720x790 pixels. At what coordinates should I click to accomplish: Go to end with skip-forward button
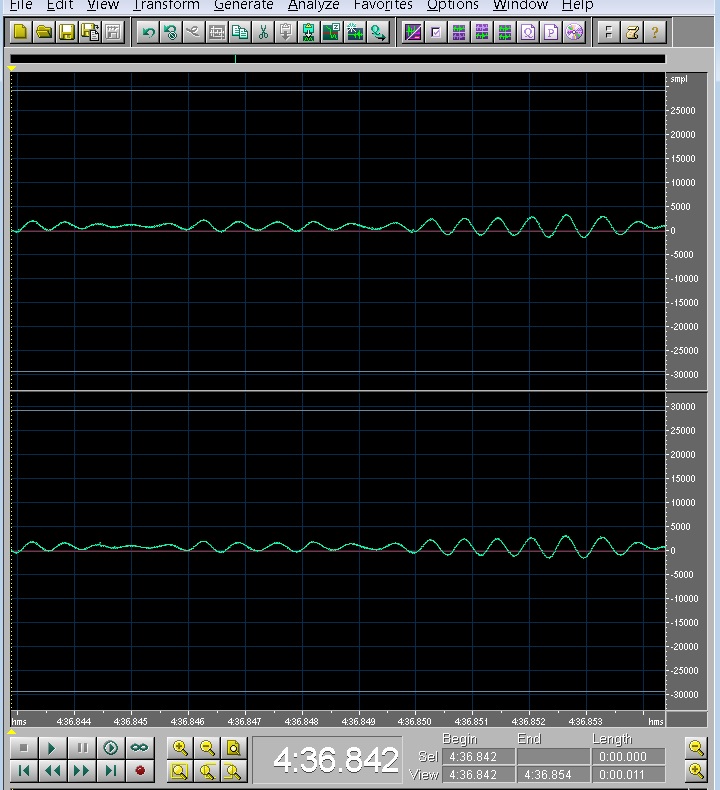pos(111,770)
